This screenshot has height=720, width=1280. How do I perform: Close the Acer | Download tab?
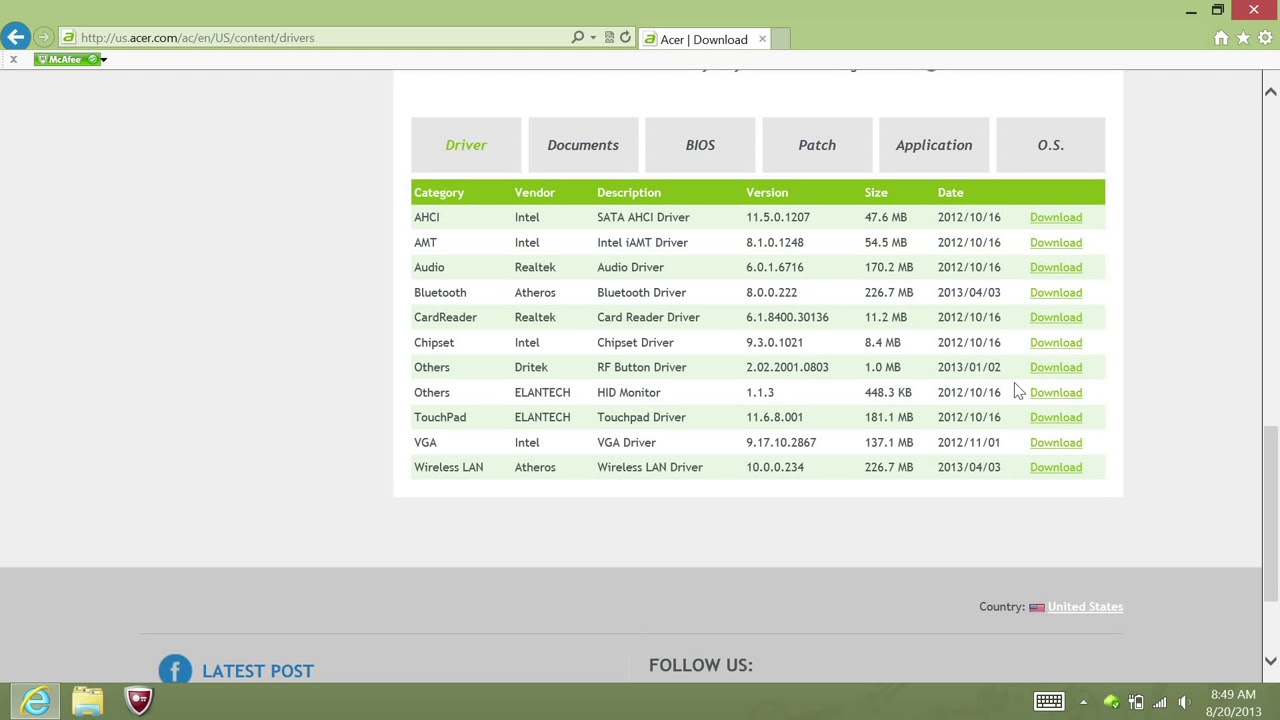tap(762, 39)
